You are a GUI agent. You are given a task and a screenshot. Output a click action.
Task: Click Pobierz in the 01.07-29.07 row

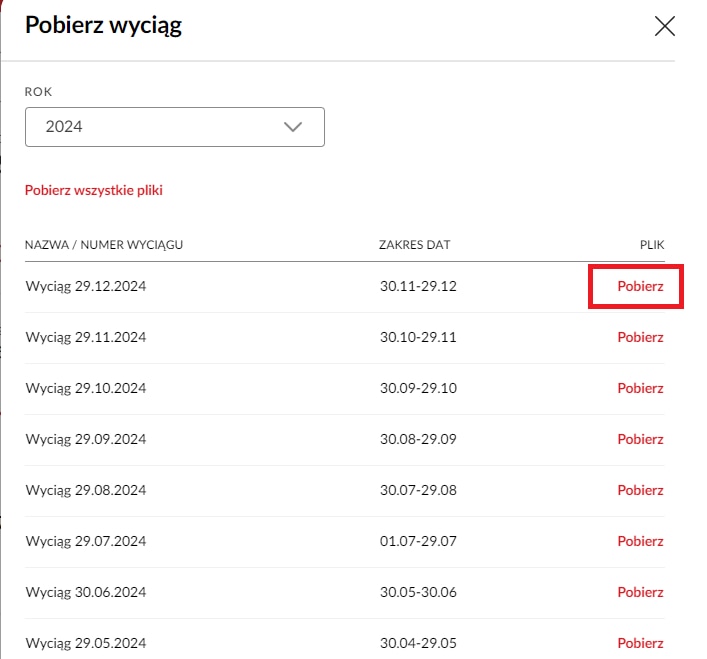tap(640, 541)
